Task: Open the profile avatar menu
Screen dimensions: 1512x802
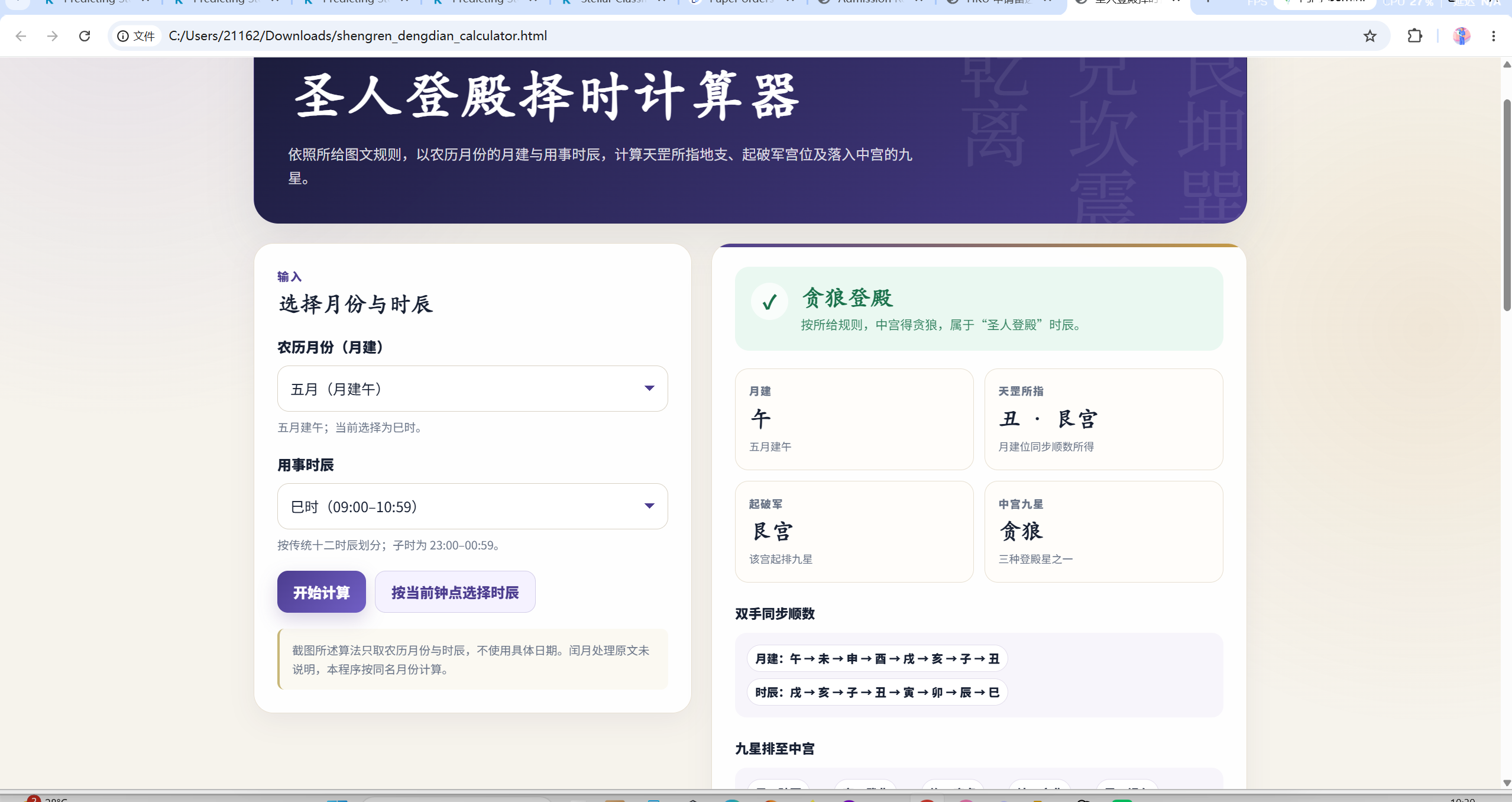Action: click(x=1461, y=36)
